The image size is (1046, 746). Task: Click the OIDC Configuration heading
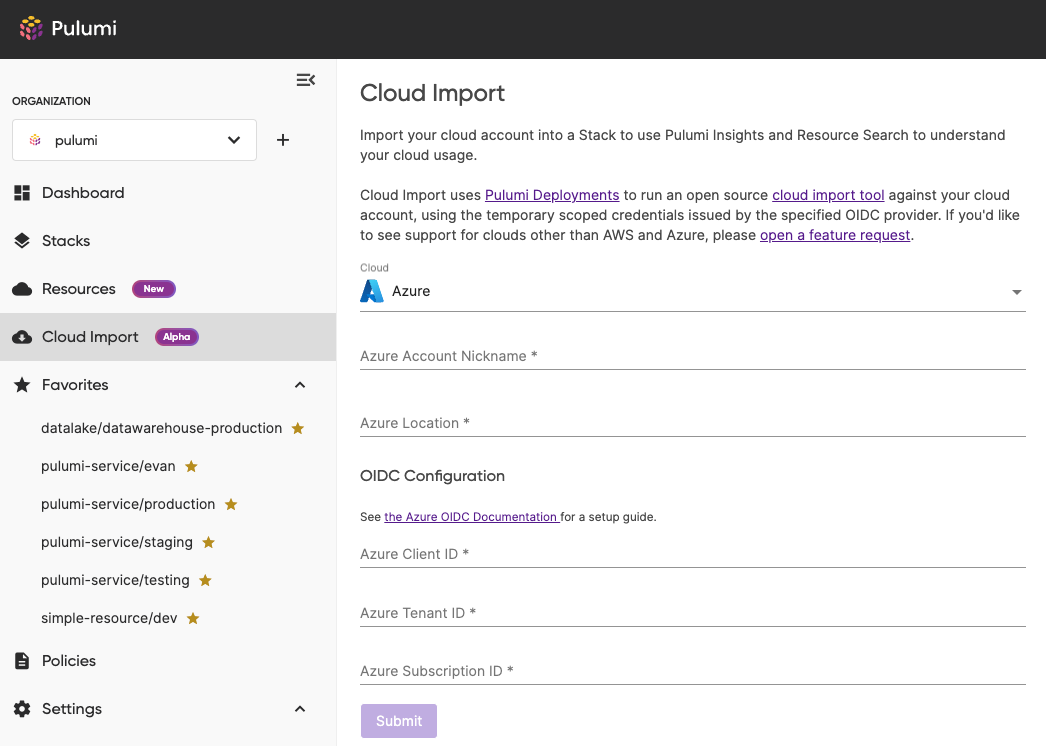(x=432, y=476)
